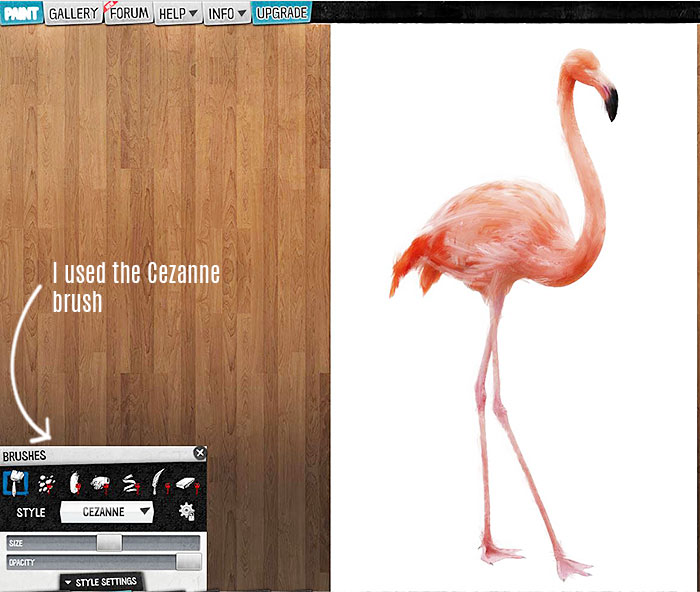Select the thick paint smear brush
This screenshot has height=592, width=700.
coord(75,483)
